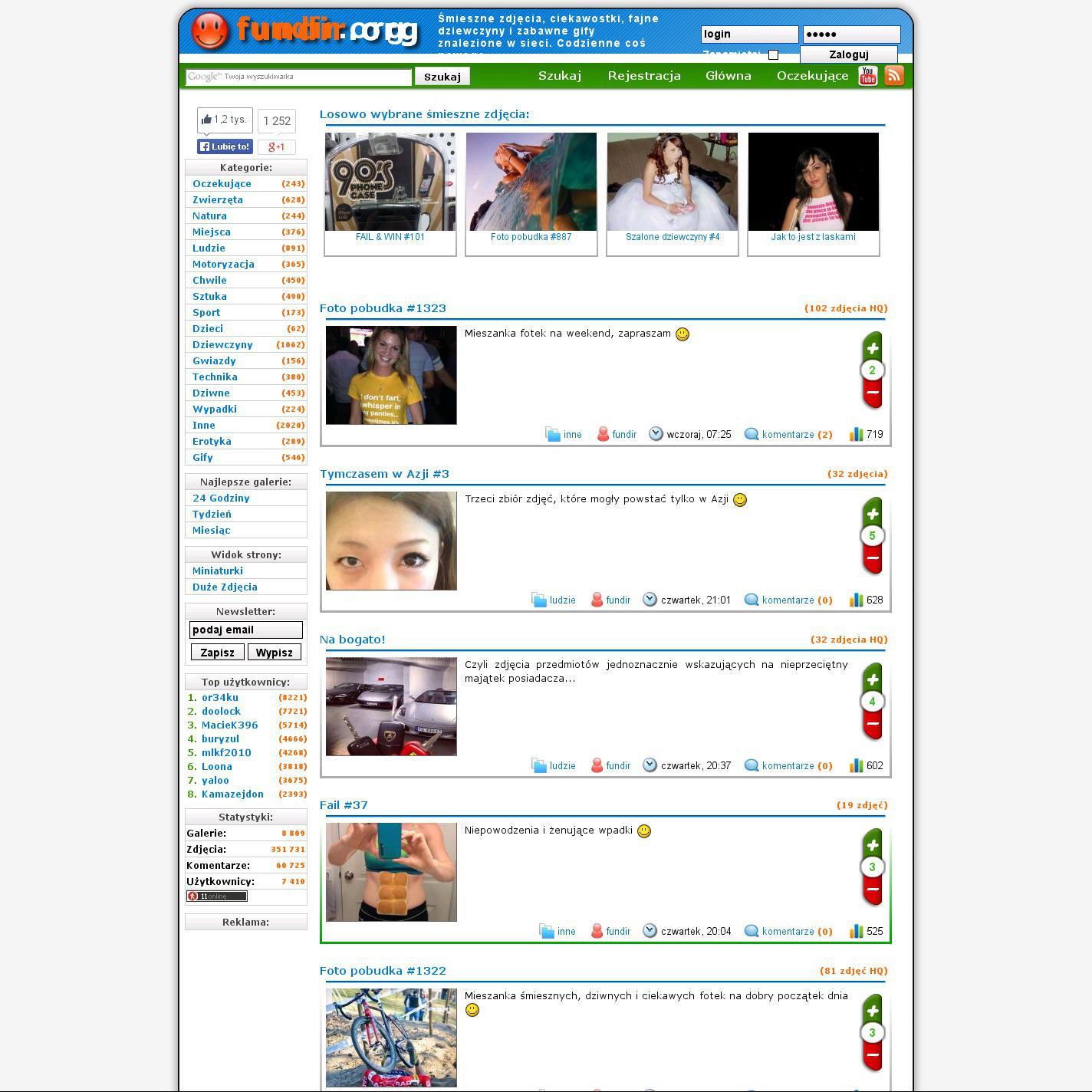1092x1092 pixels.
Task: Go to Oczekujące in the green navbar
Action: click(812, 76)
